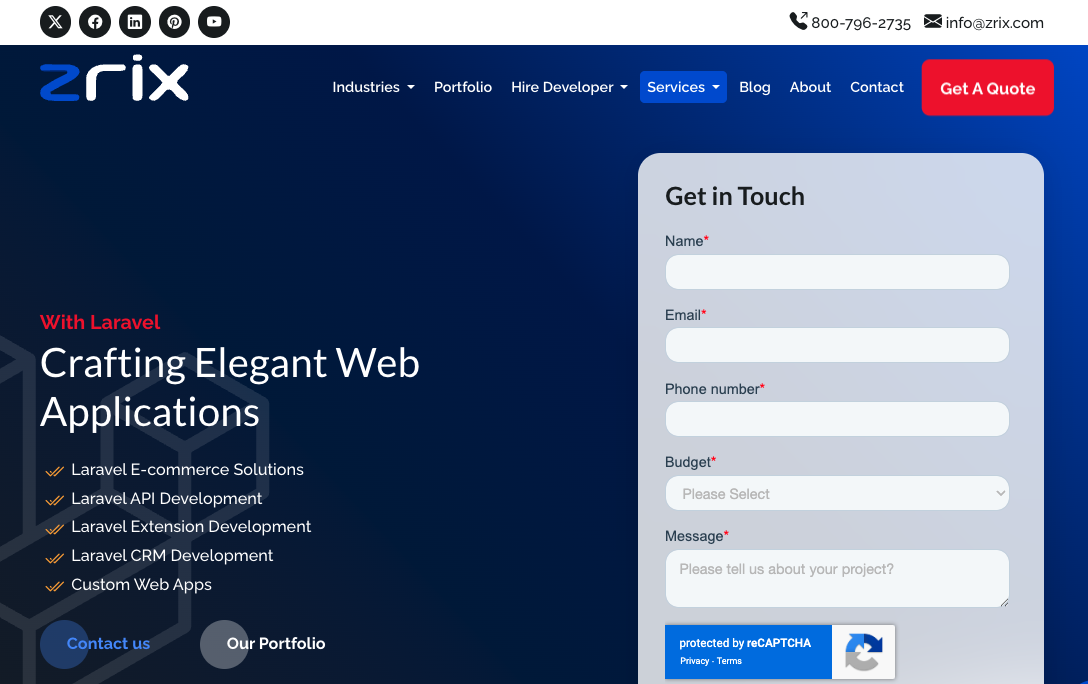Click the checkmark beside Custom Web Apps
This screenshot has width=1088, height=684.
pyautogui.click(x=55, y=587)
